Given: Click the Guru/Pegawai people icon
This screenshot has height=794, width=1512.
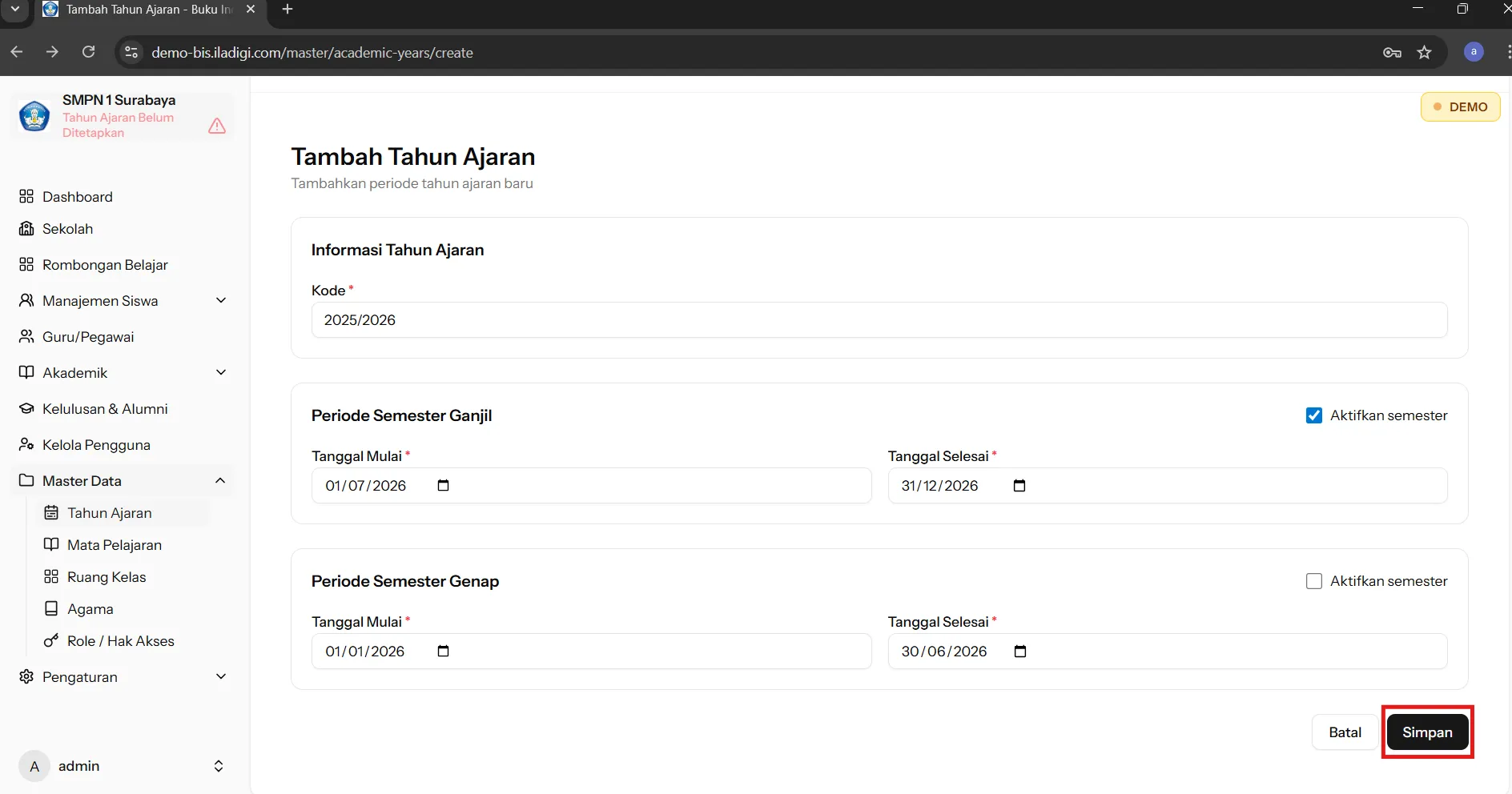Looking at the screenshot, I should [26, 336].
